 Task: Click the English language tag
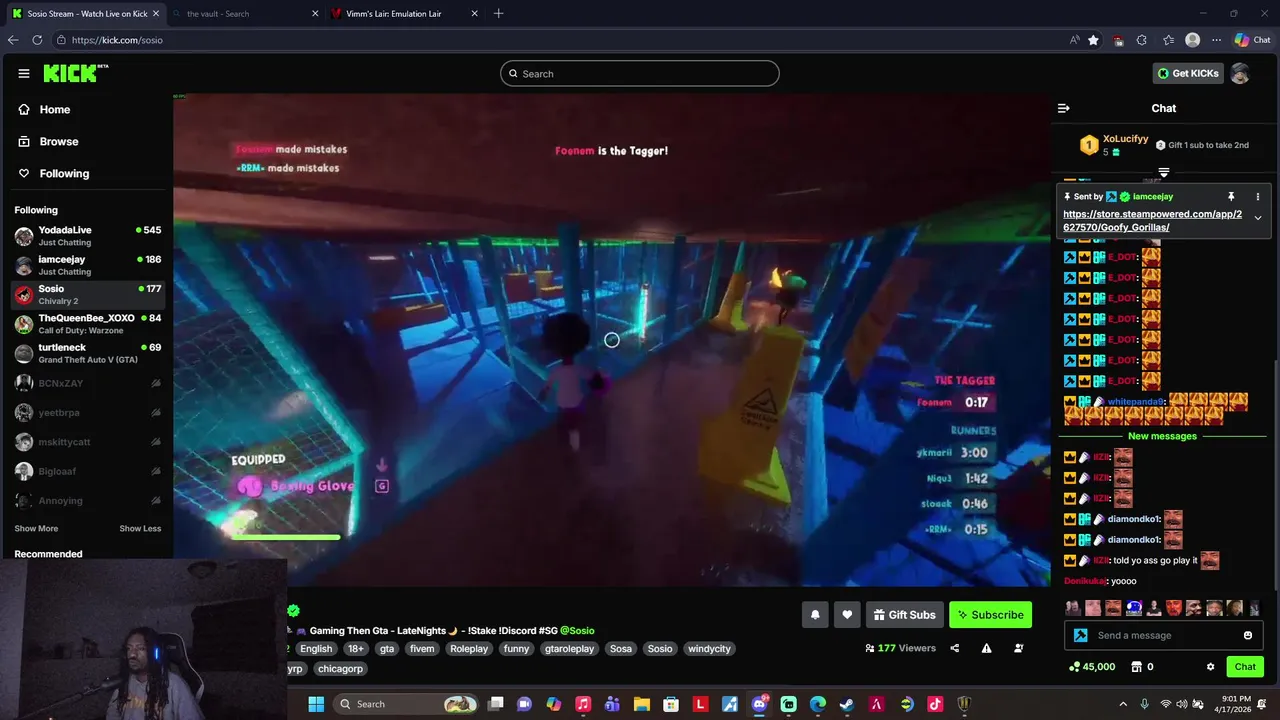coord(316,649)
